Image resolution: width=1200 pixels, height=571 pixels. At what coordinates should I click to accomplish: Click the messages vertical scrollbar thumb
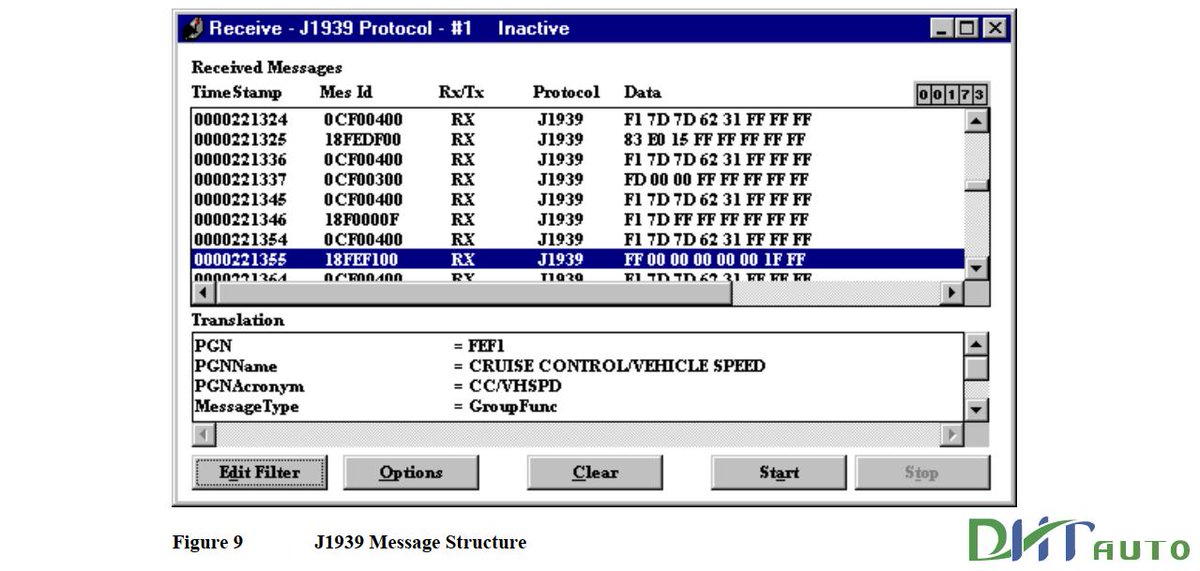(977, 185)
